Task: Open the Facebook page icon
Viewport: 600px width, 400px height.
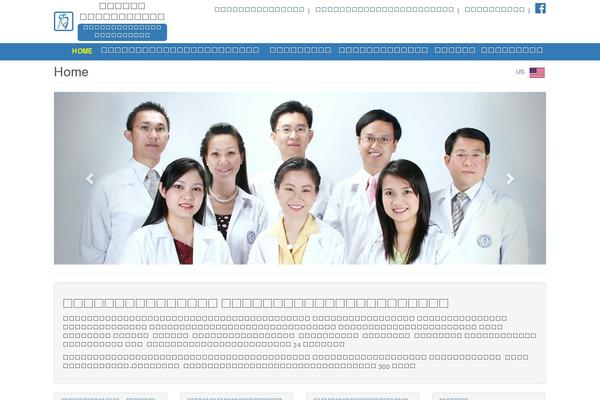Action: (540, 8)
